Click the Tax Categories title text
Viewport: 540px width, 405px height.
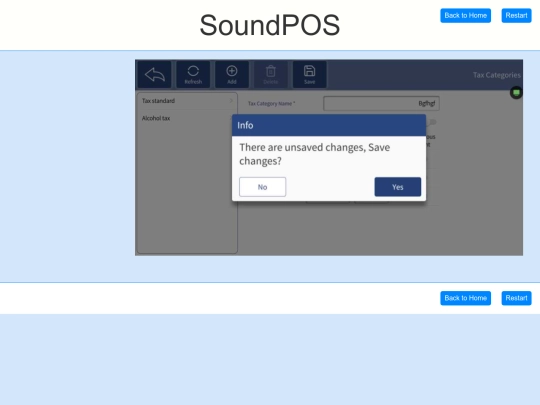[x=497, y=75]
